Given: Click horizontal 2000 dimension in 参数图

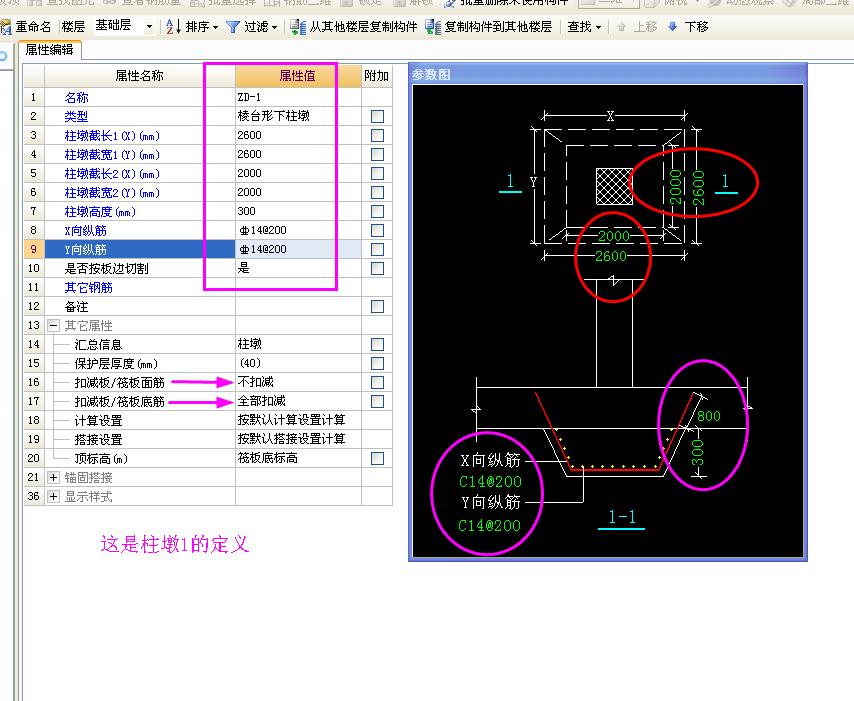Looking at the screenshot, I should click(614, 236).
